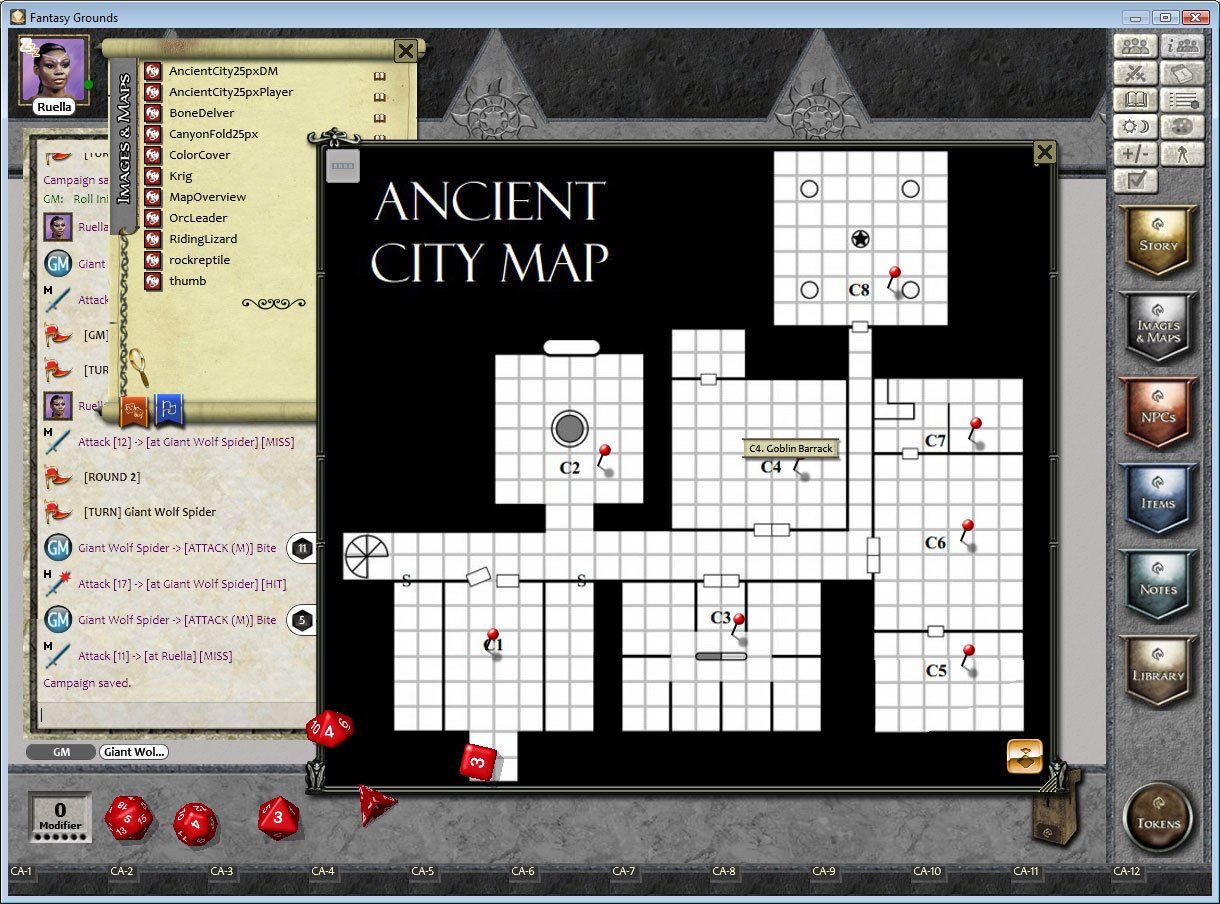Switch to the CA-5 hotkey tab
This screenshot has width=1220, height=904.
tap(423, 872)
